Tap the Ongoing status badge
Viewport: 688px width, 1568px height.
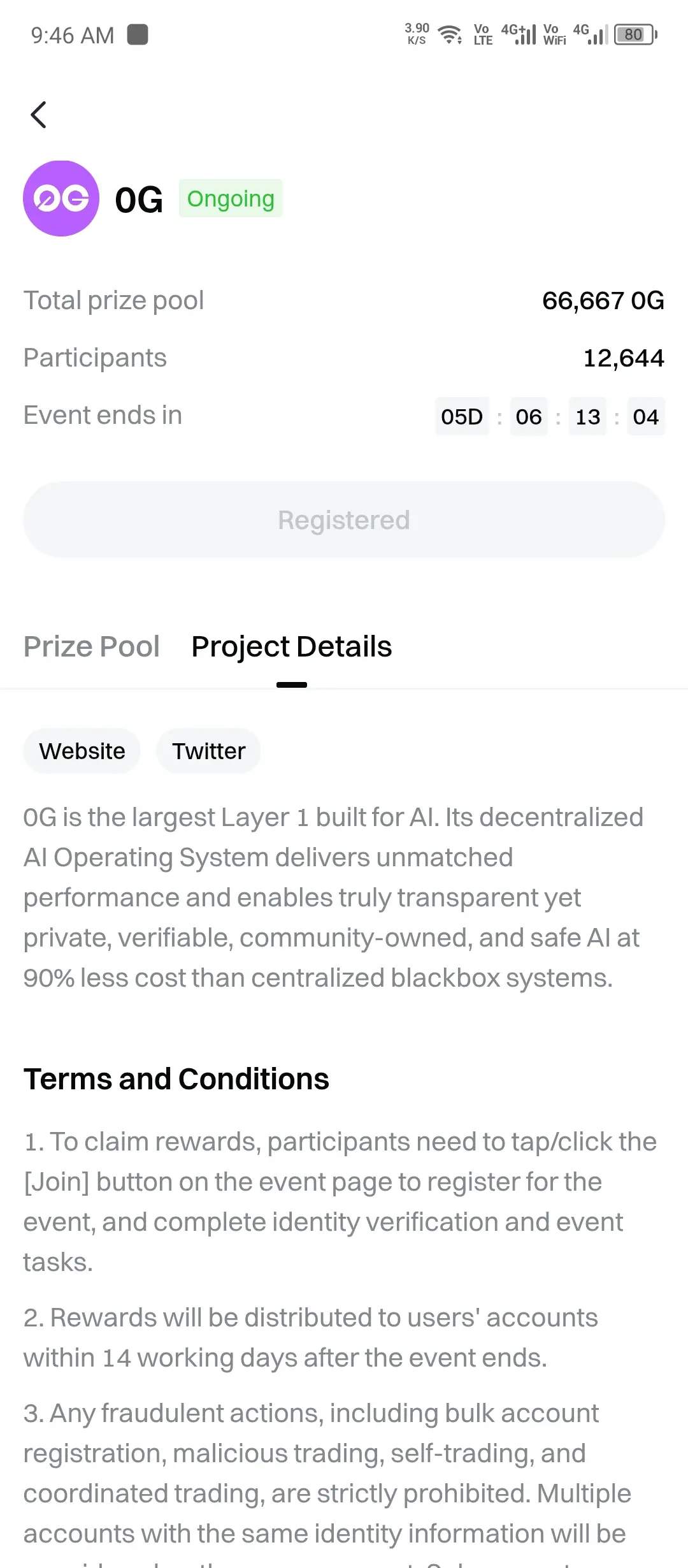pos(231,198)
